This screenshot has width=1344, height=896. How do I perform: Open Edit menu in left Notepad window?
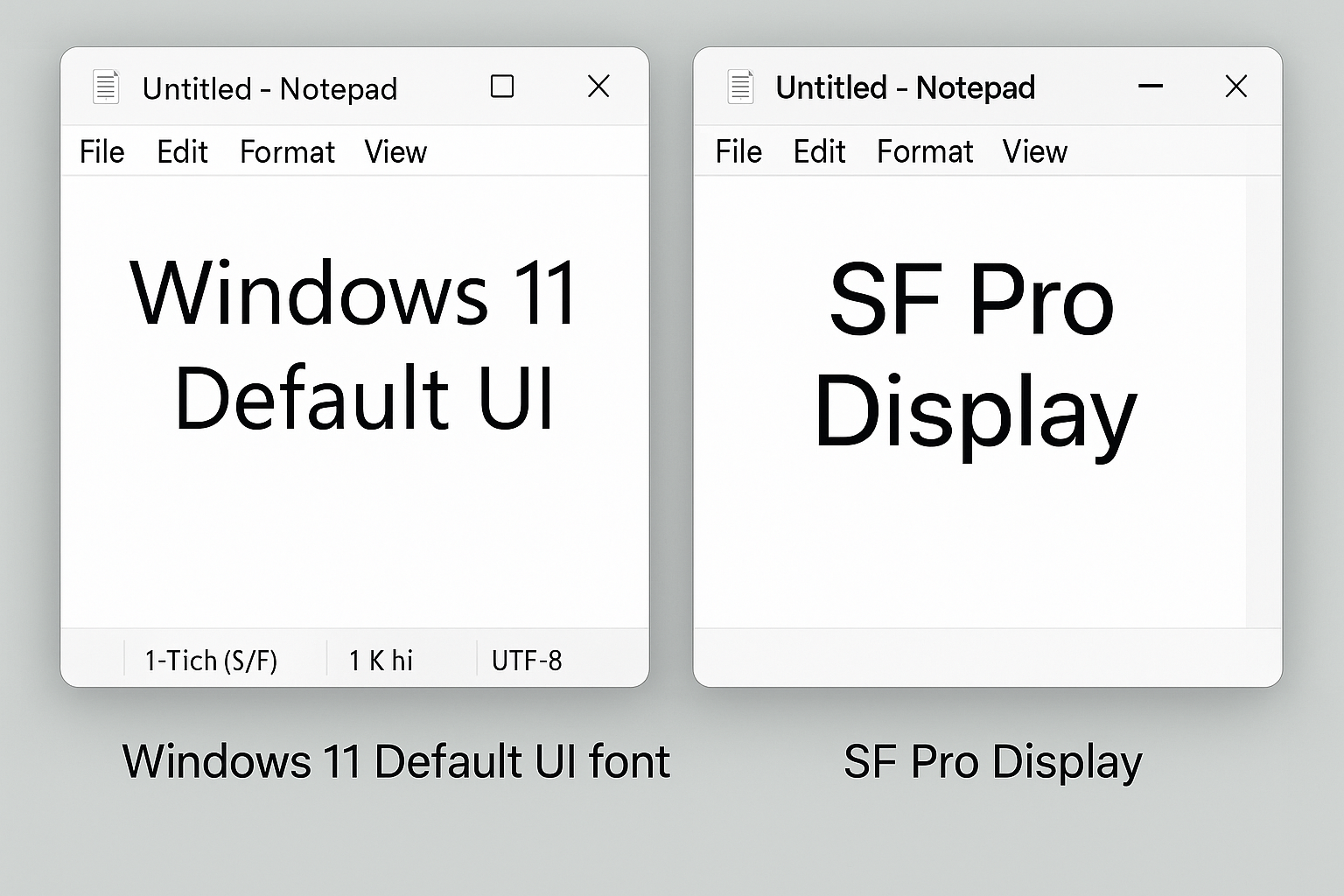click(182, 152)
